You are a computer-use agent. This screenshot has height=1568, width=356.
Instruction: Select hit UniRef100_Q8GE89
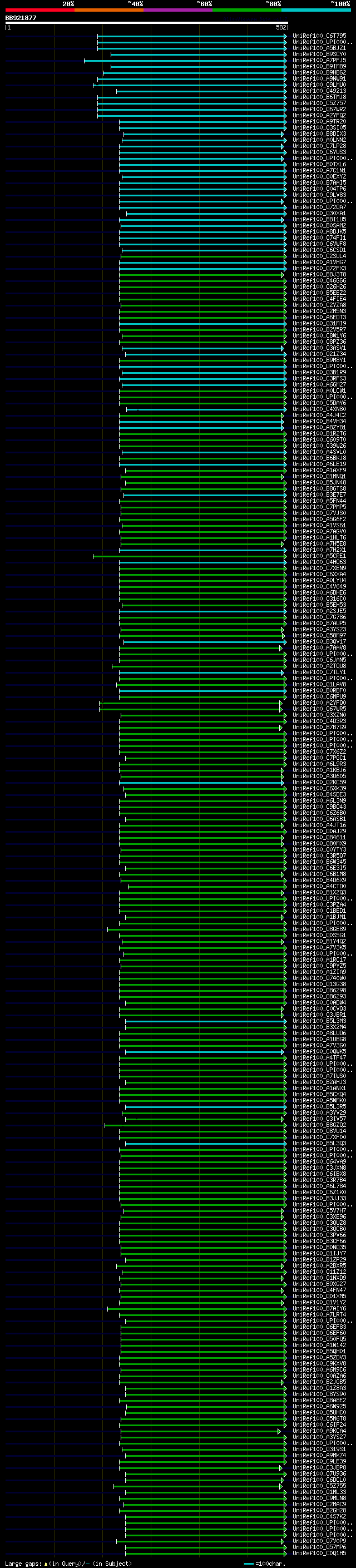pos(319,929)
